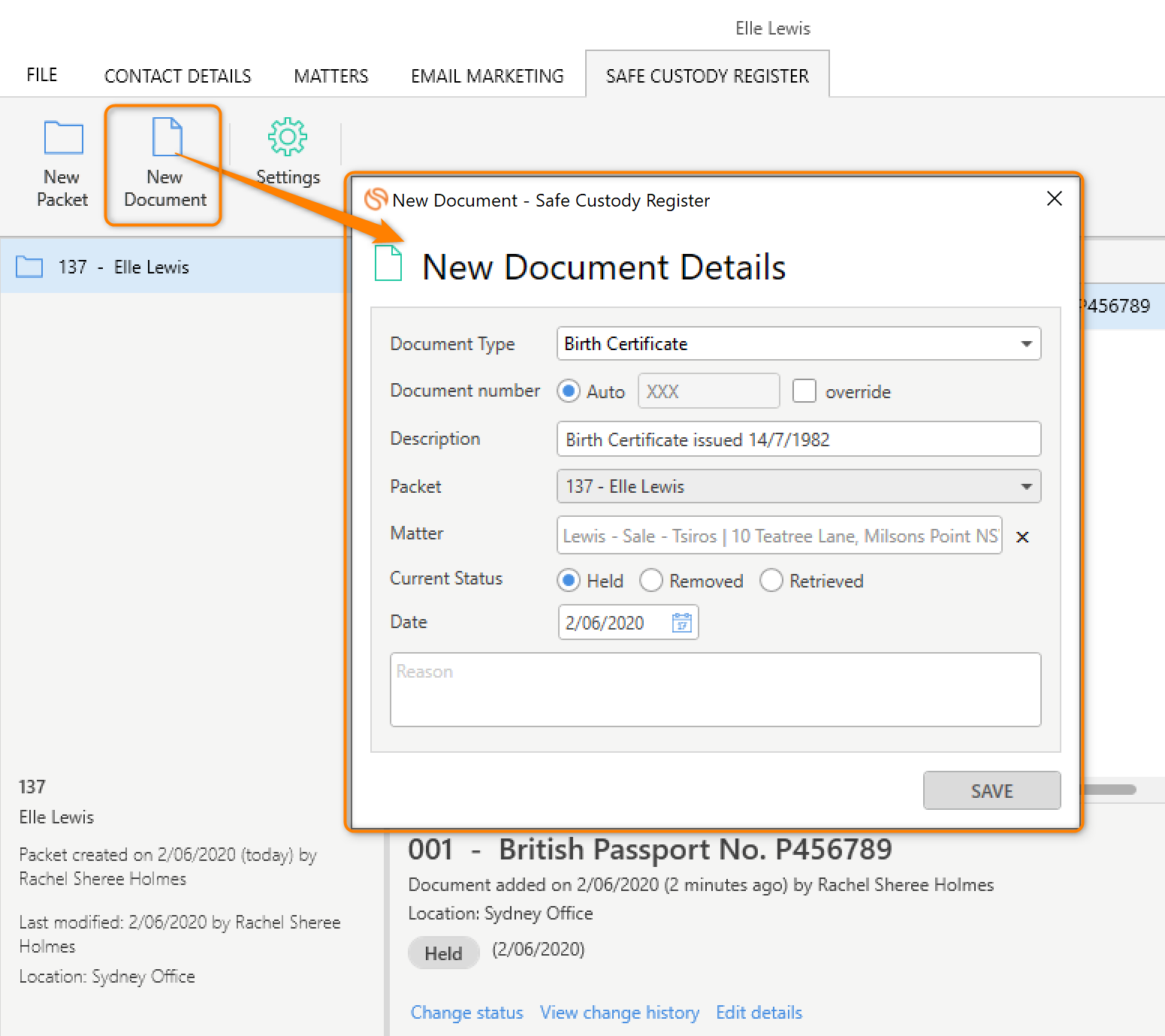Select the Retrieved status radio button
Image resolution: width=1165 pixels, height=1036 pixels.
pyautogui.click(x=771, y=580)
